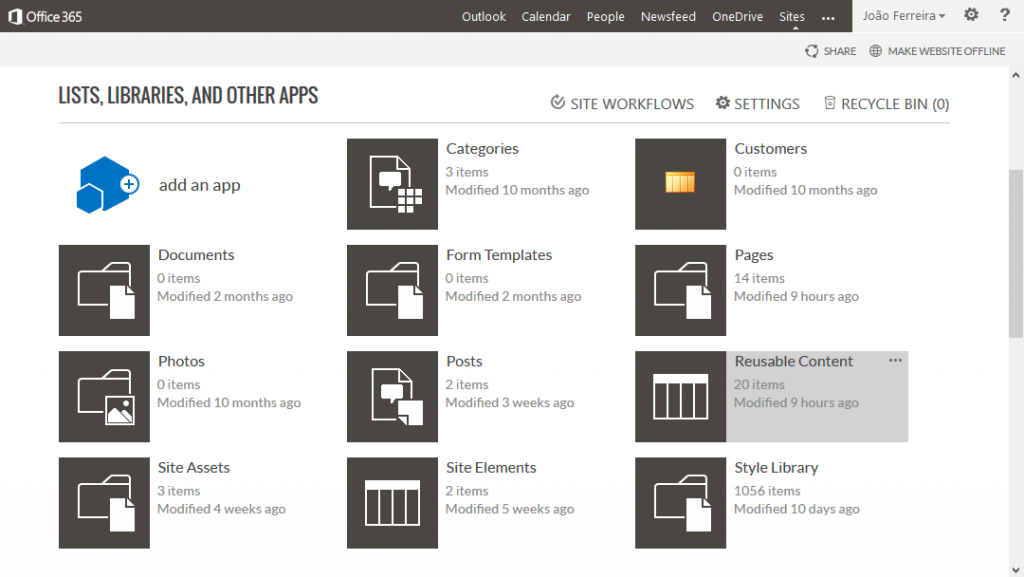Screen dimensions: 1024x577
Task: Open the Recycle Bin (0) link
Action: tap(886, 104)
